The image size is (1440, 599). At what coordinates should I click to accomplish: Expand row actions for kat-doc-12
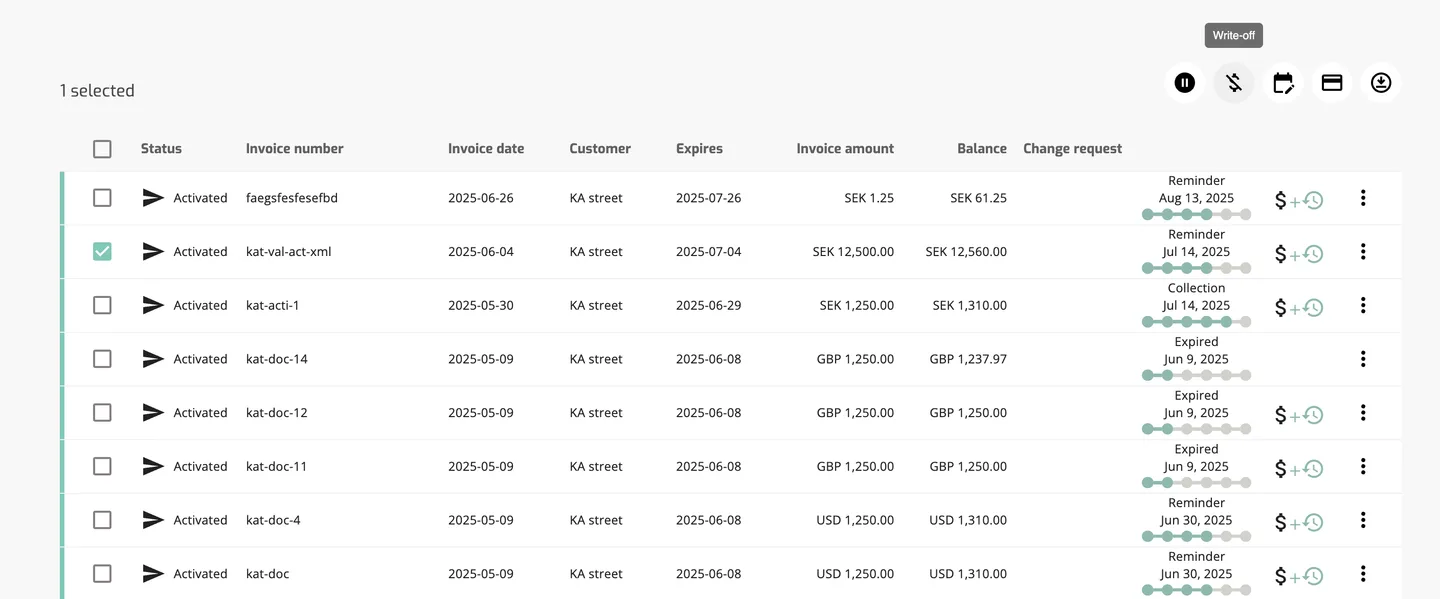point(1363,413)
